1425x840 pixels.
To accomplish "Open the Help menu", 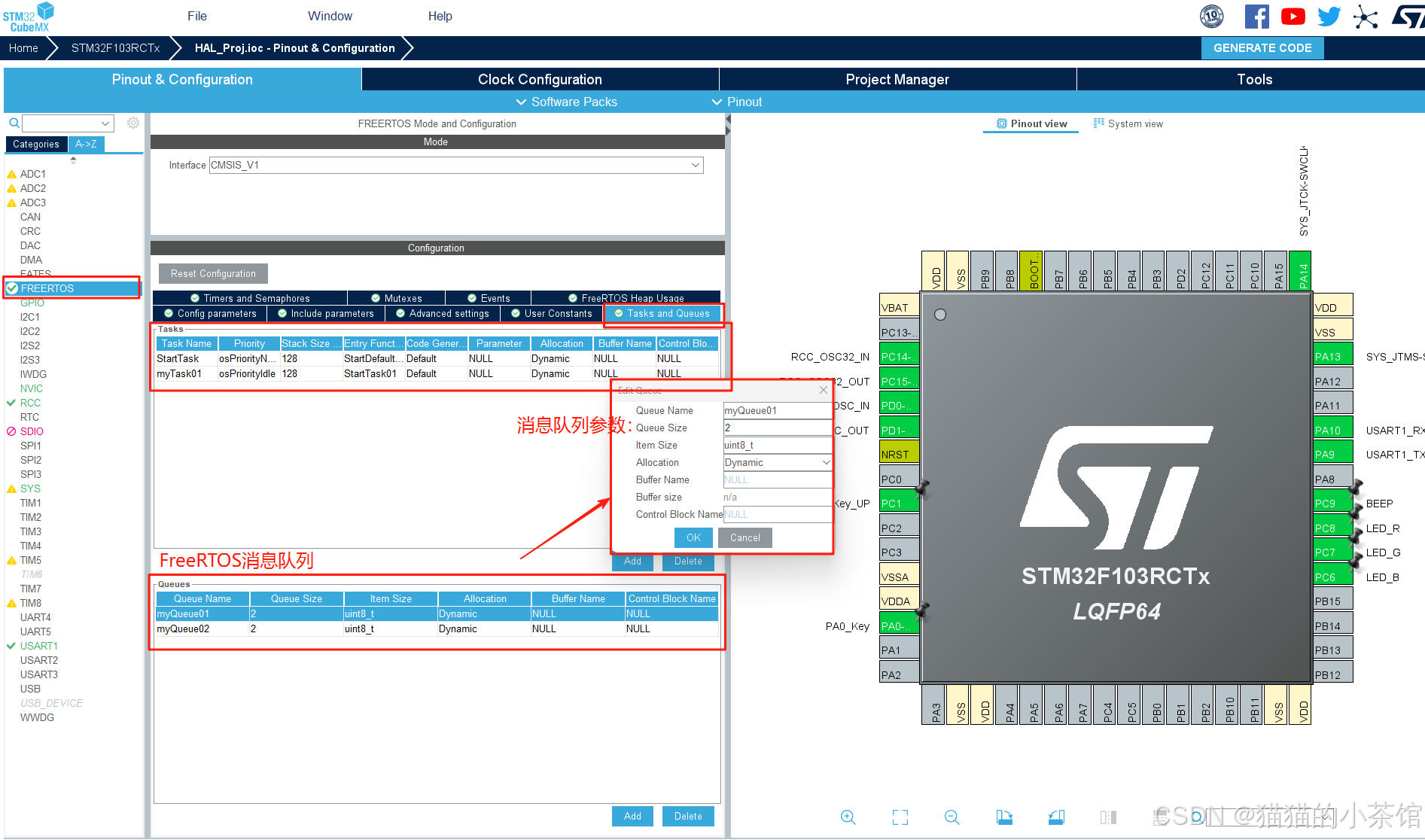I will pyautogui.click(x=440, y=16).
